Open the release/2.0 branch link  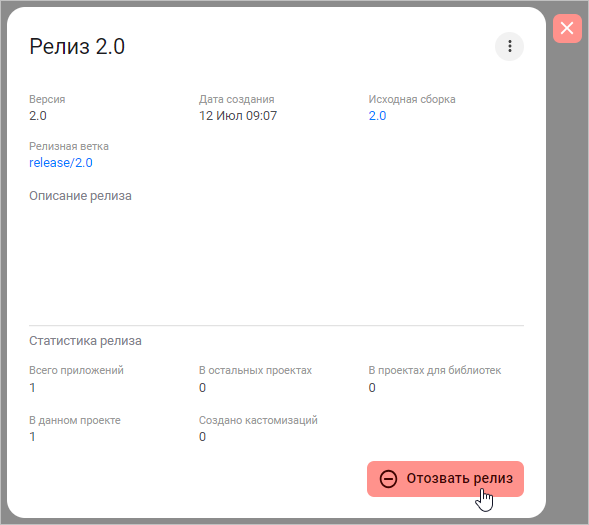coord(61,163)
